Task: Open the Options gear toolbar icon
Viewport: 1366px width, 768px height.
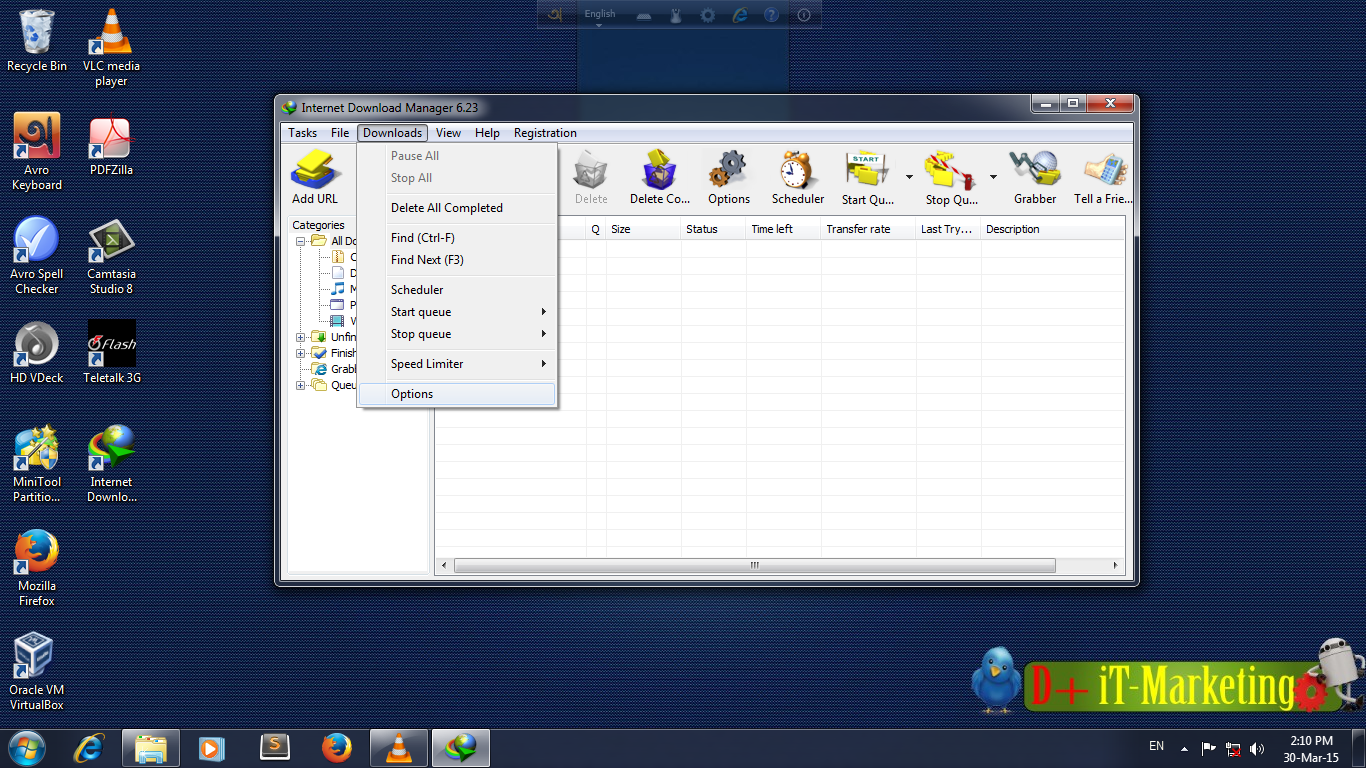Action: pos(728,171)
